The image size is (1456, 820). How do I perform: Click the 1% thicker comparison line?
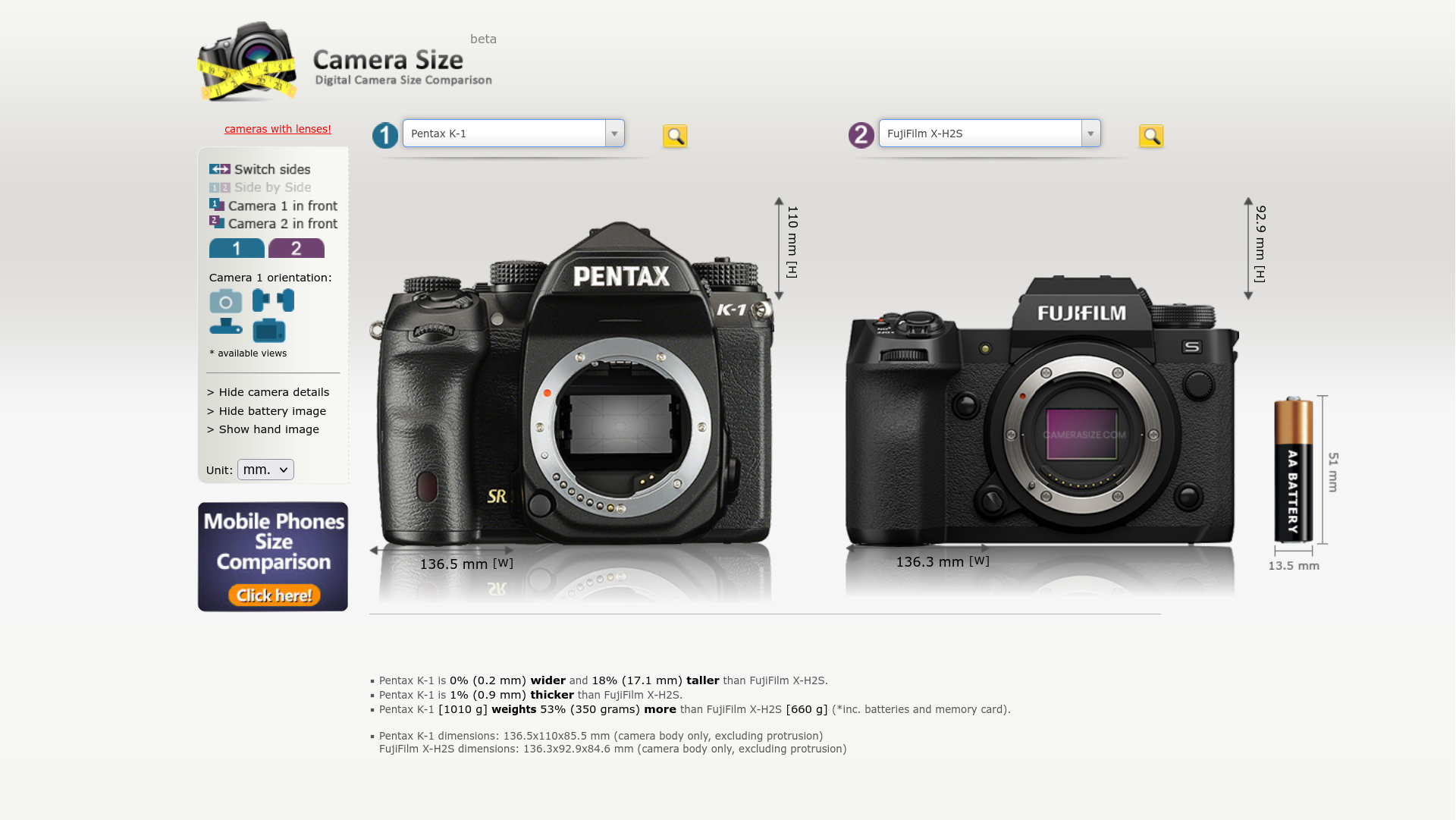tap(531, 695)
